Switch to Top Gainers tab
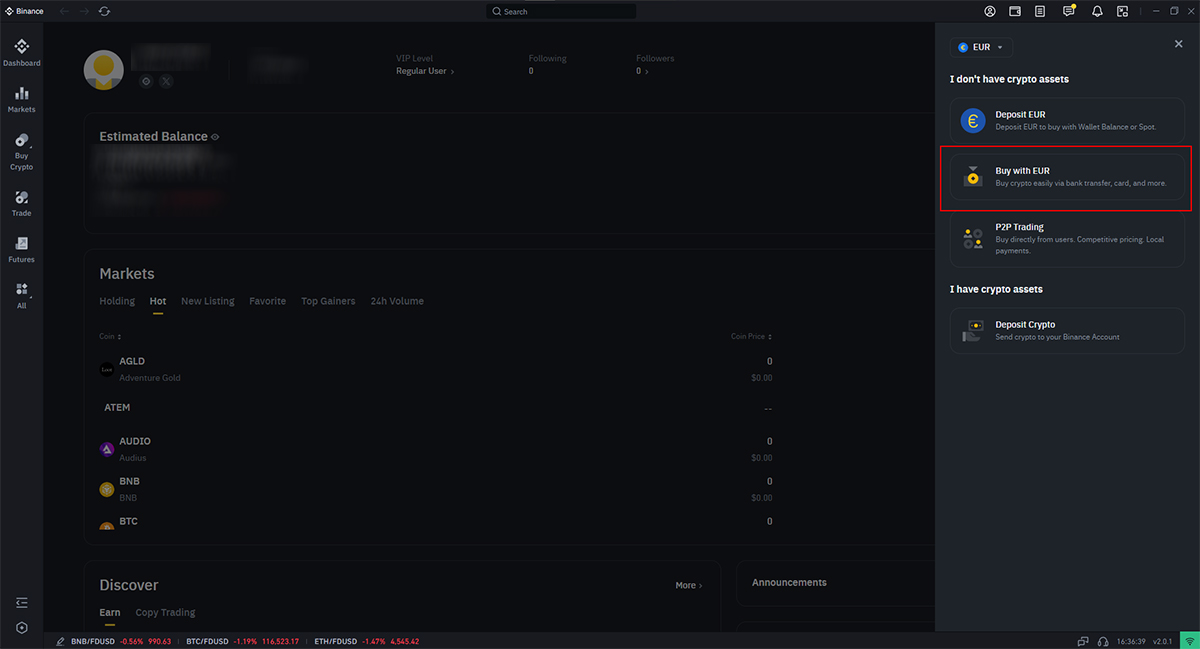Image resolution: width=1200 pixels, height=649 pixels. click(328, 301)
